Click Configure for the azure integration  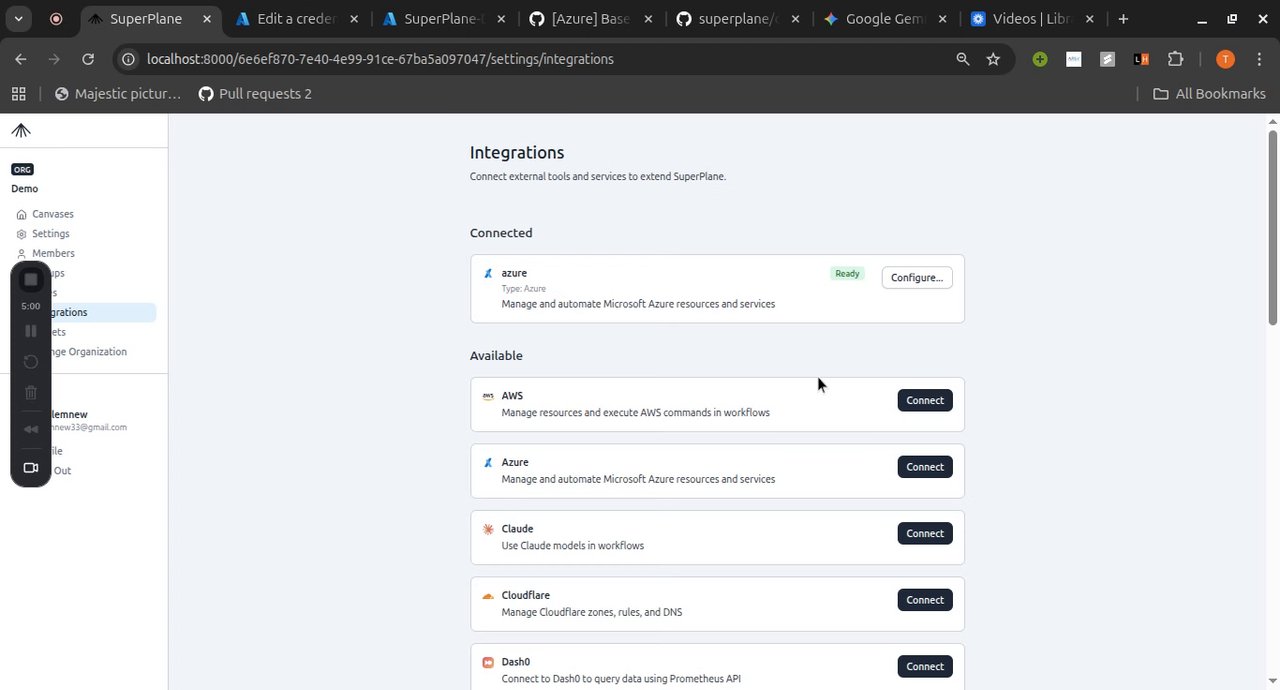coord(916,278)
